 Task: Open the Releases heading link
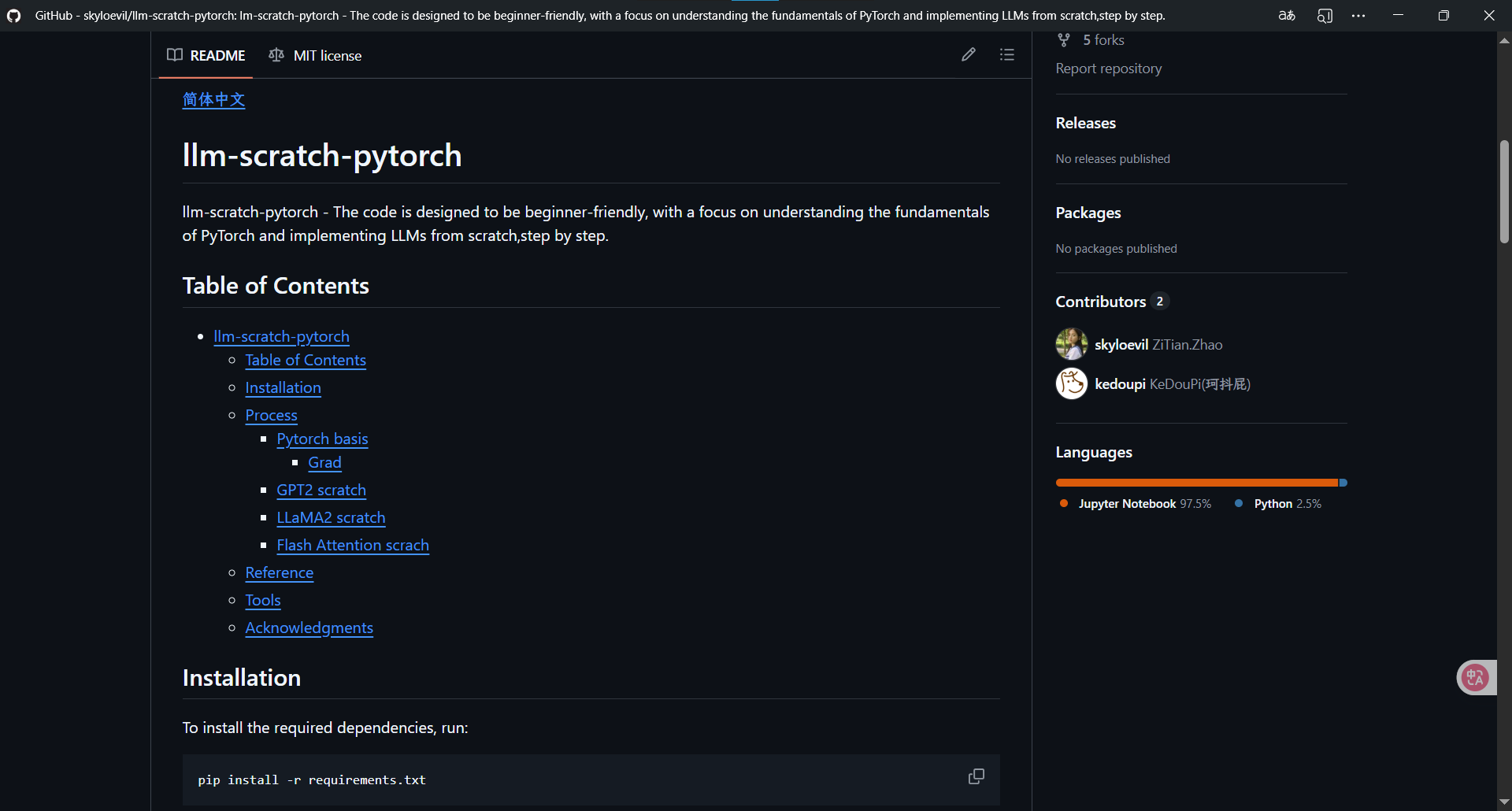(x=1086, y=123)
